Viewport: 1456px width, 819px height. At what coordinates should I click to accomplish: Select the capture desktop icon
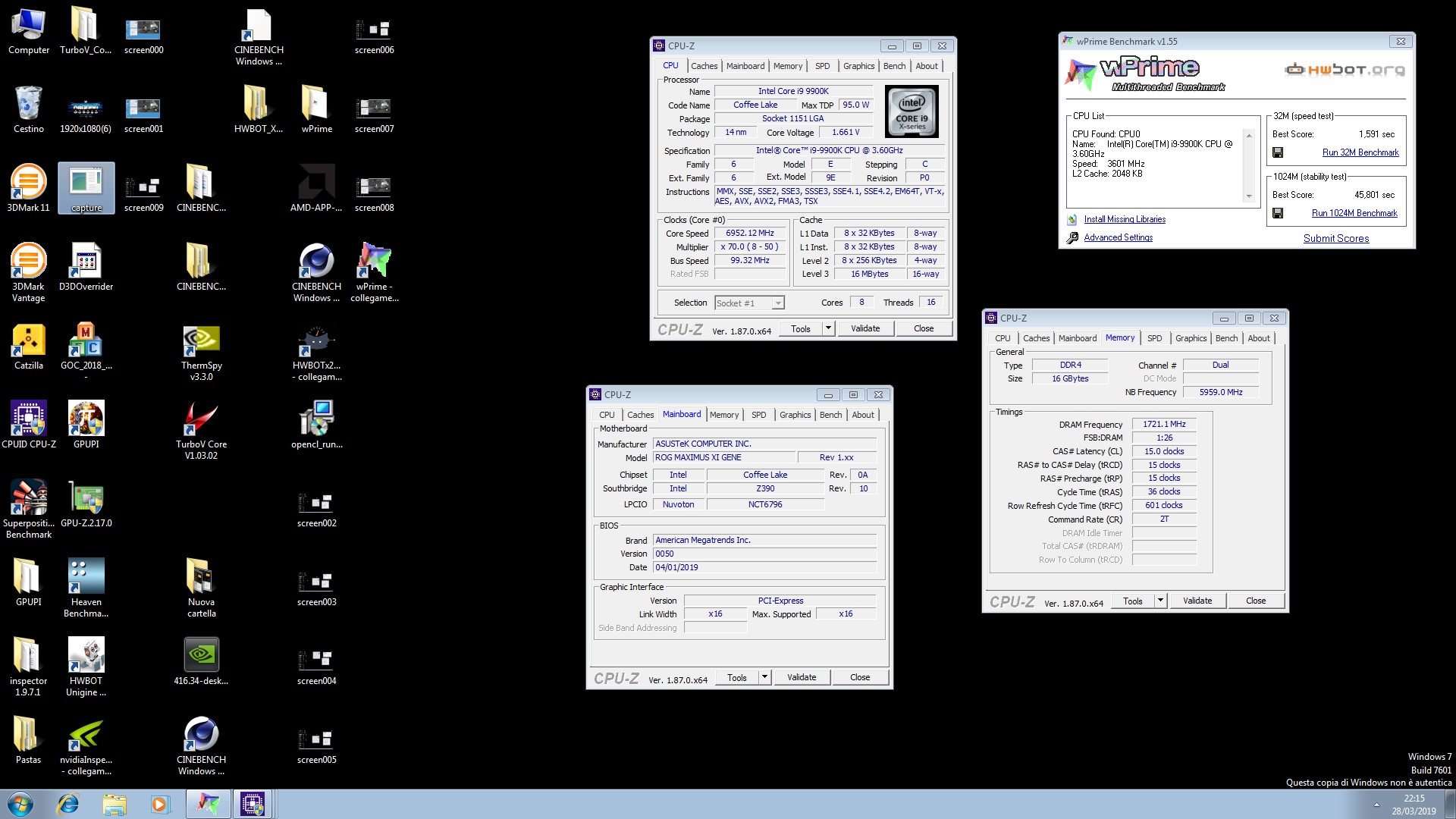[86, 188]
